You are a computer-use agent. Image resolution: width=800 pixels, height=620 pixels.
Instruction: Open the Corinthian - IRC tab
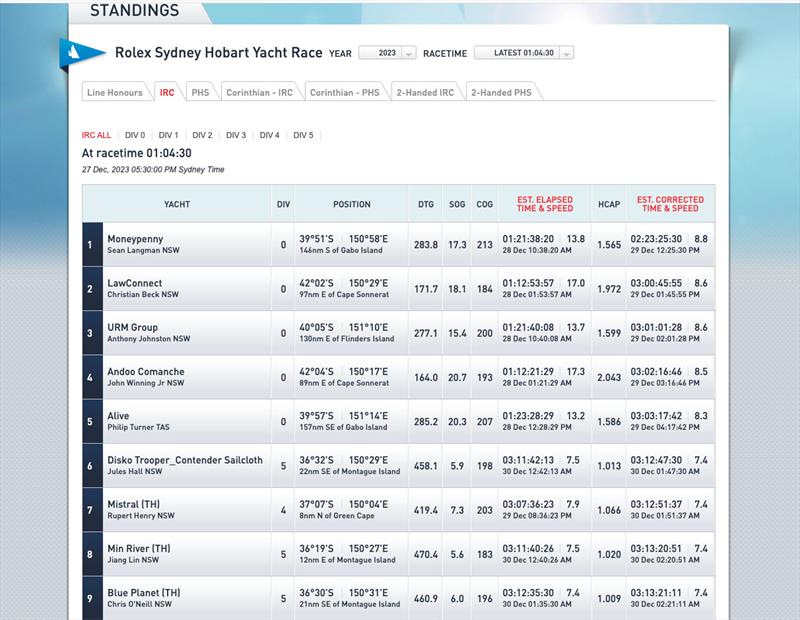tap(259, 92)
